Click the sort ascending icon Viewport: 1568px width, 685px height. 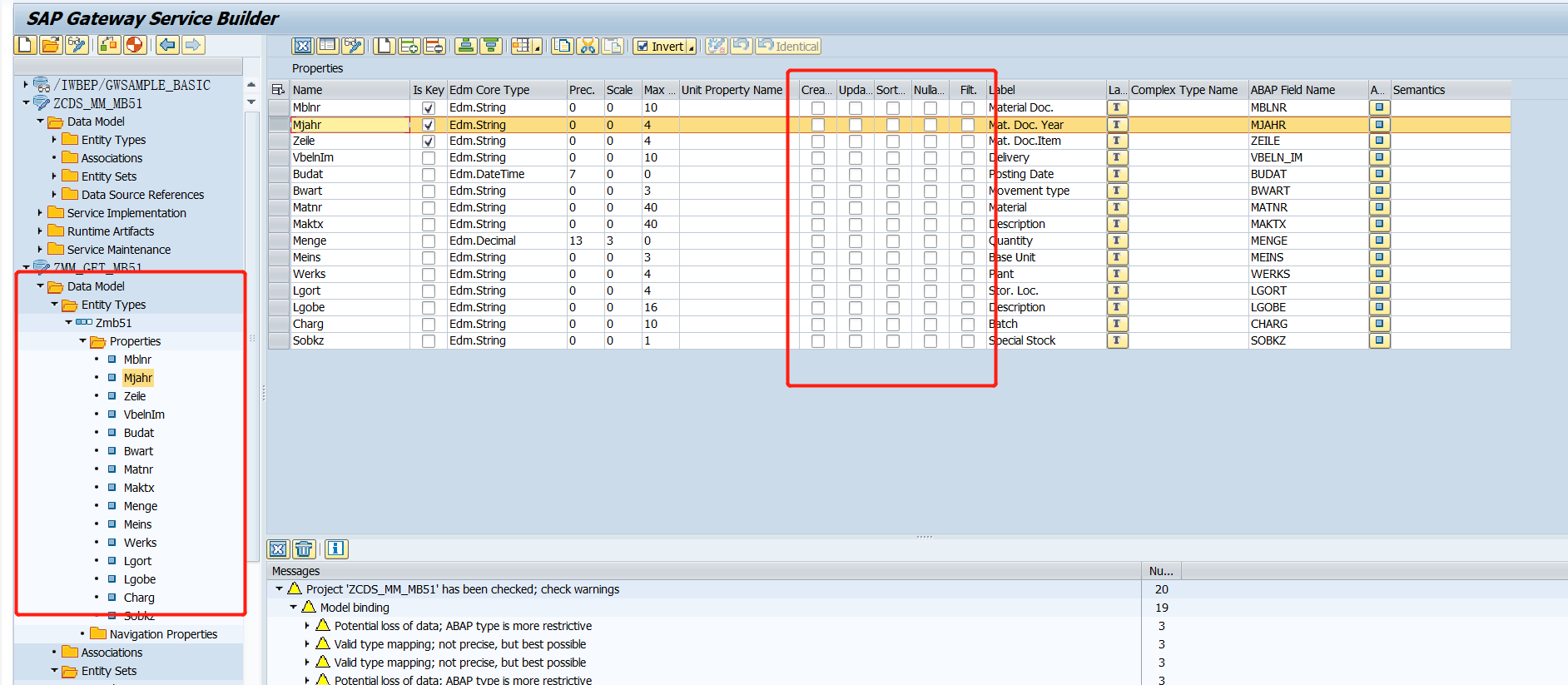(466, 47)
